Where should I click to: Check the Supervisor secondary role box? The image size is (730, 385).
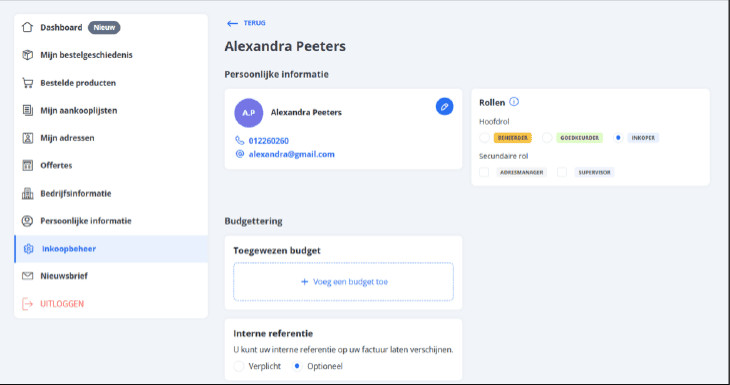[562, 172]
